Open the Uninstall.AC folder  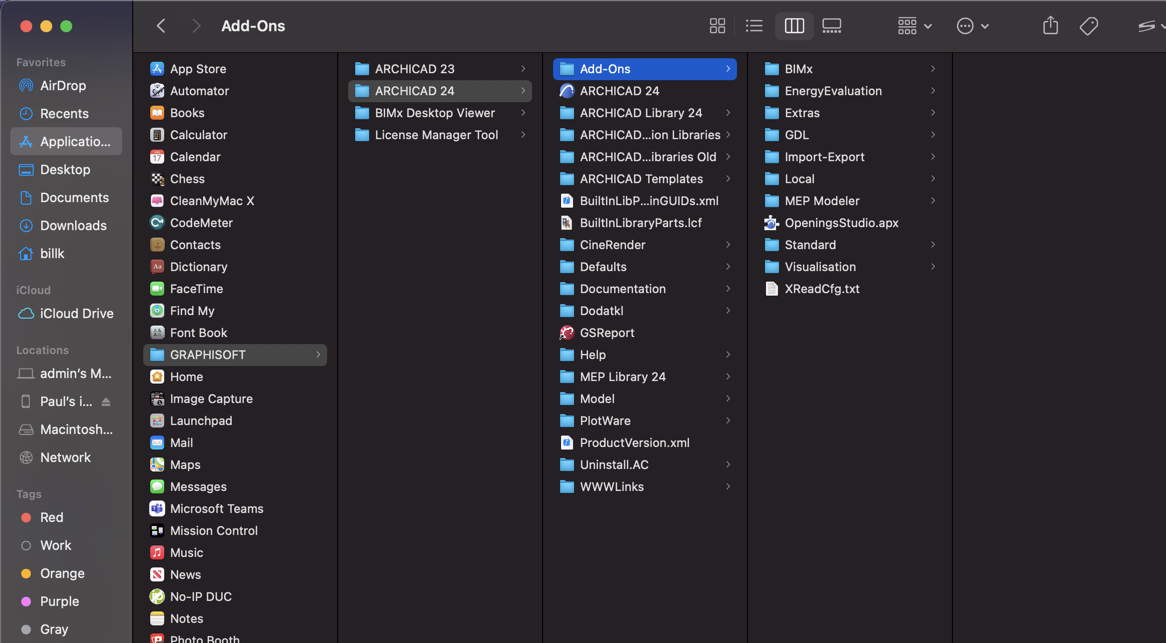click(x=645, y=465)
